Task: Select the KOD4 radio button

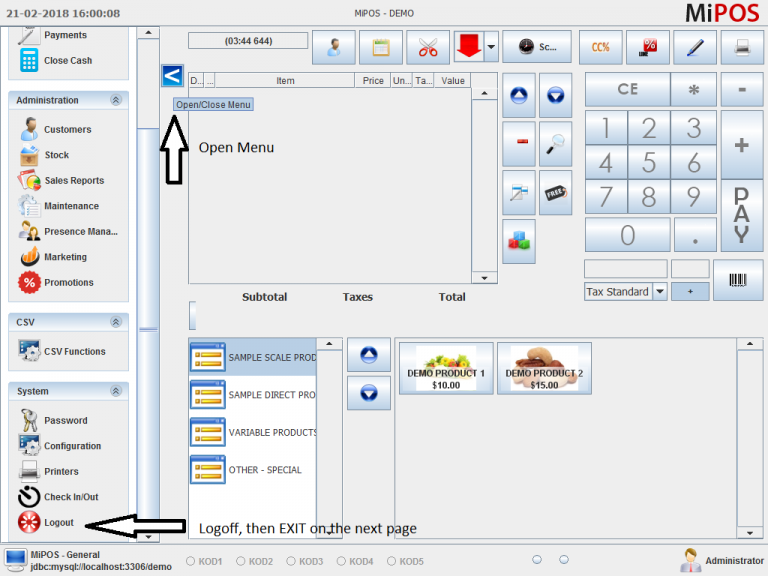Action: tap(341, 561)
